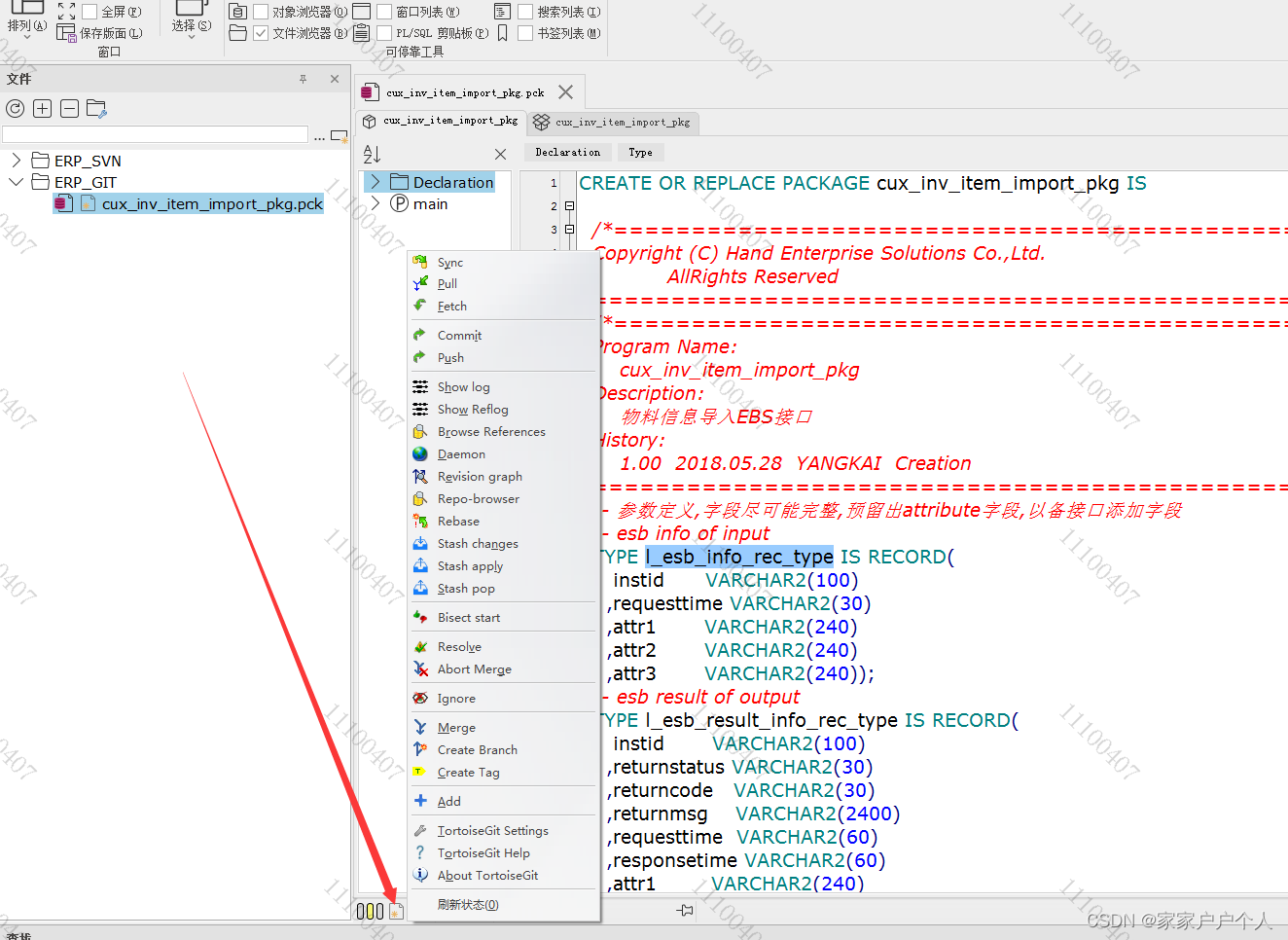Screen dimensions: 1288x940
Task: Click the 保存版面 icon in the ribbon
Action: (66, 32)
